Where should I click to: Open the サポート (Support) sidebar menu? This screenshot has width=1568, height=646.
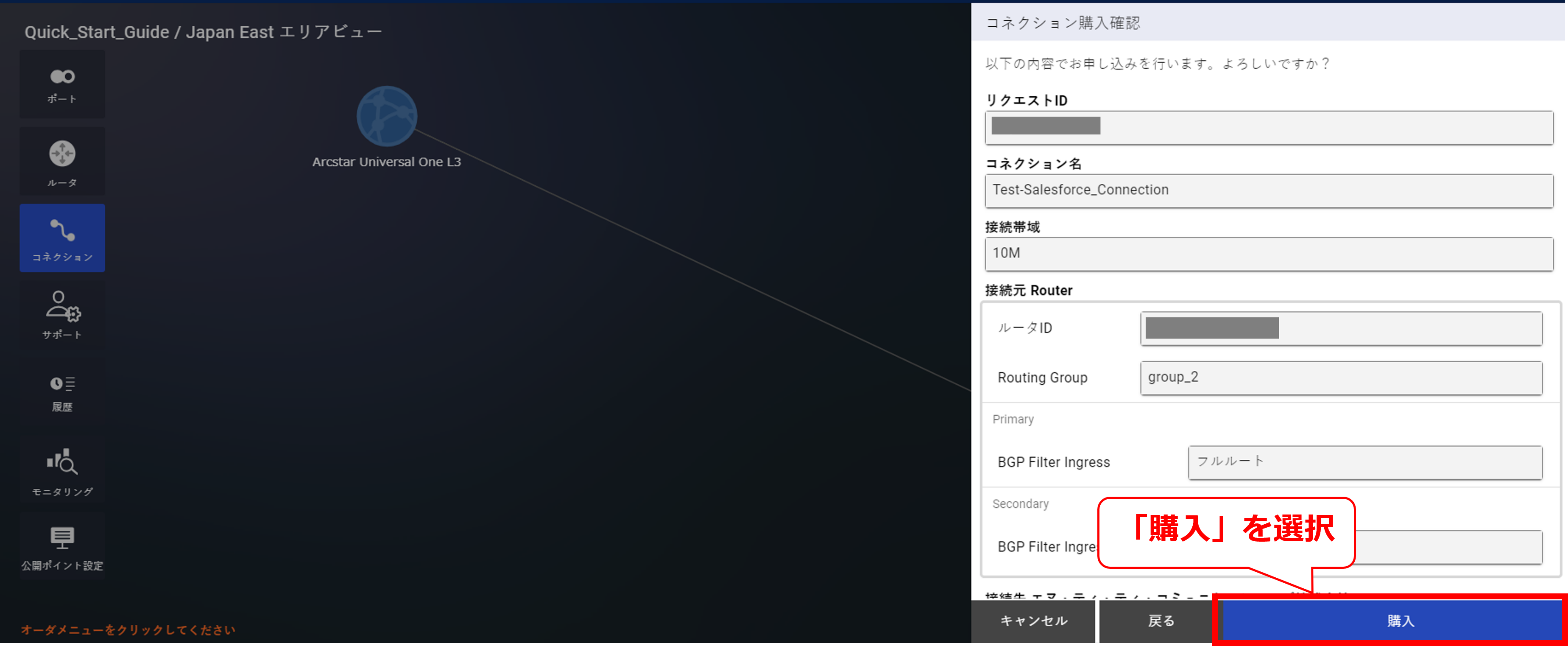coord(62,315)
